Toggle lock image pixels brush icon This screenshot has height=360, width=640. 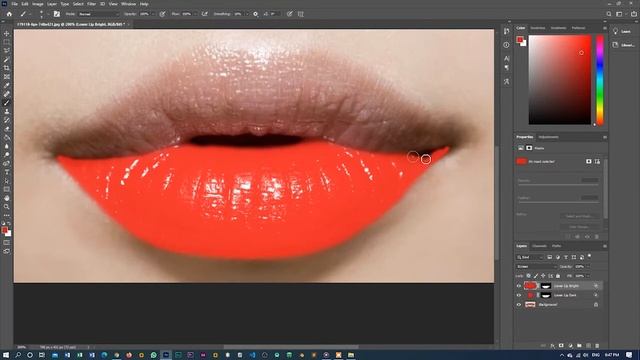click(536, 276)
